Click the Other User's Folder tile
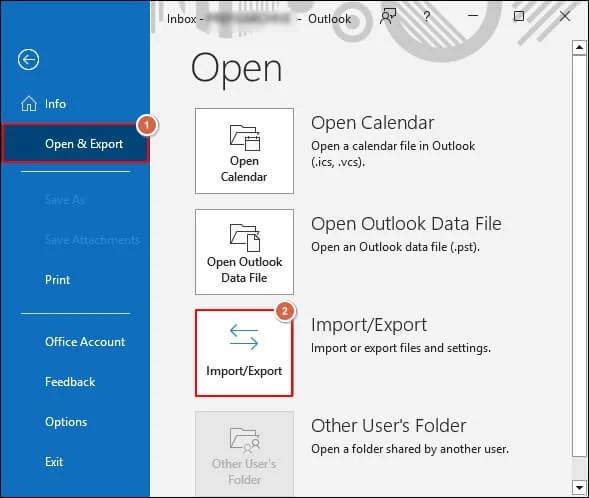This screenshot has height=498, width=589. (244, 454)
